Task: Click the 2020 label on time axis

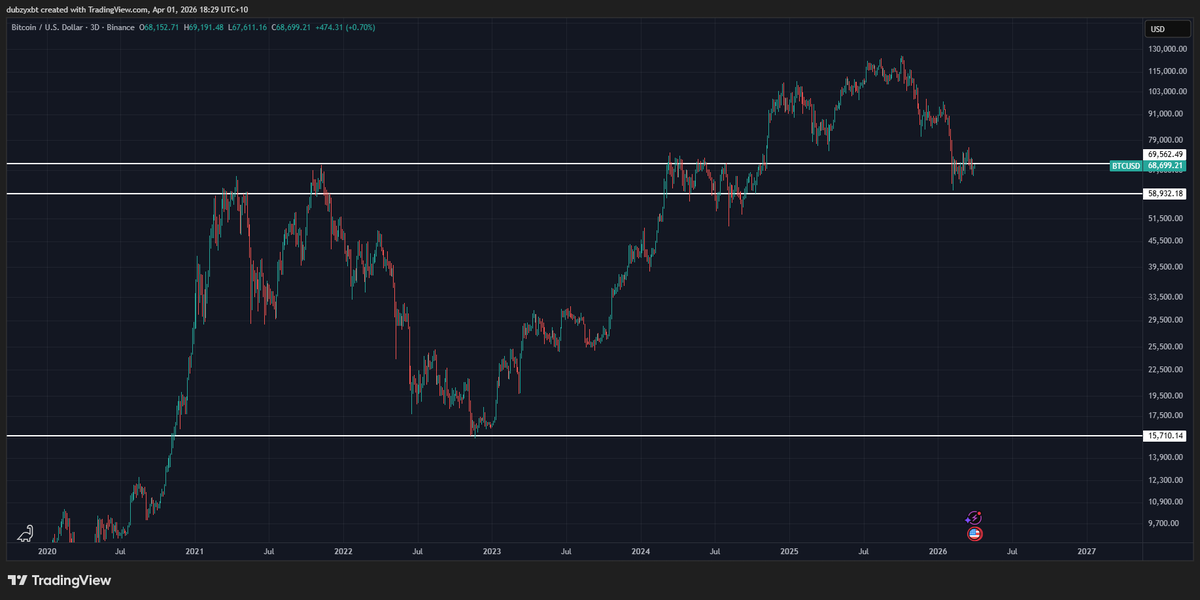Action: [47, 551]
